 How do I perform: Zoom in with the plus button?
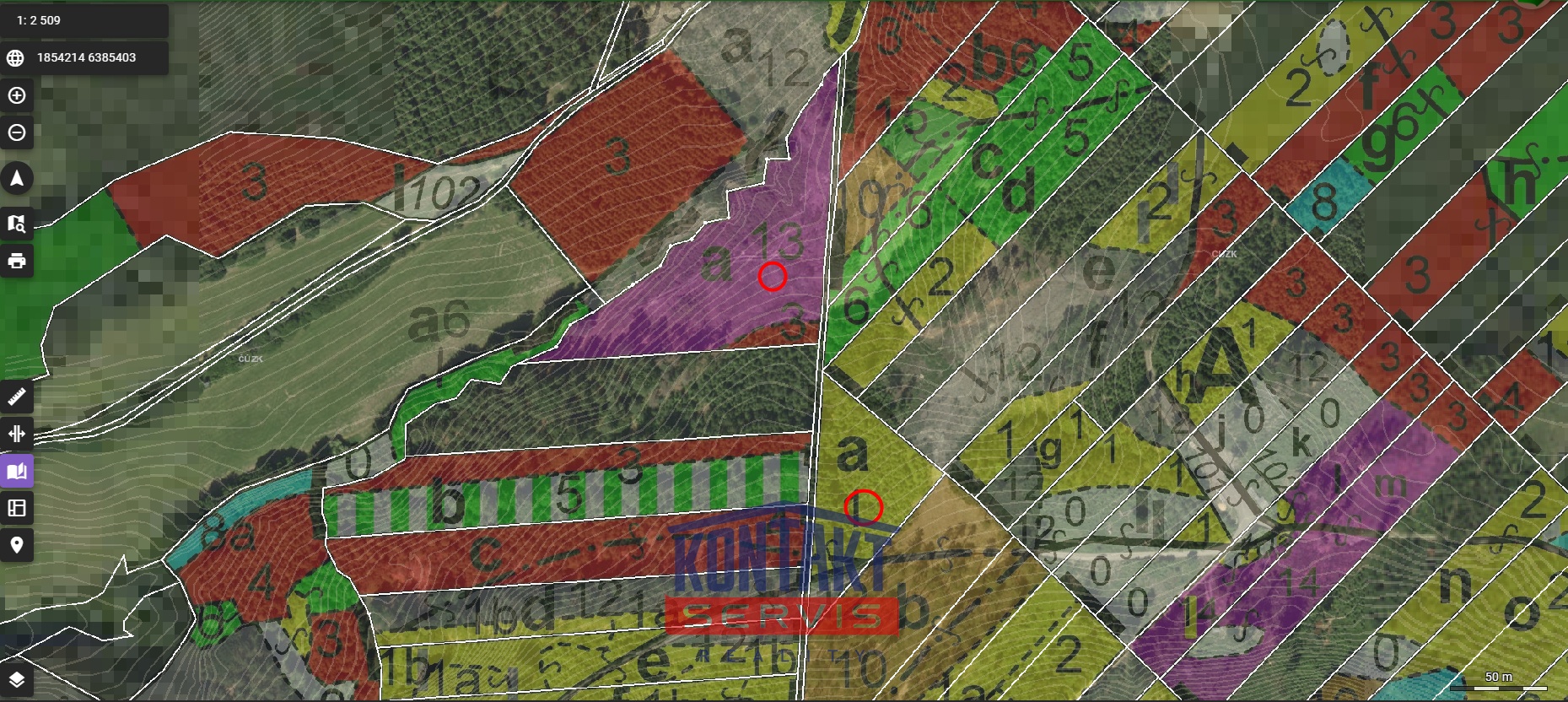[17, 96]
